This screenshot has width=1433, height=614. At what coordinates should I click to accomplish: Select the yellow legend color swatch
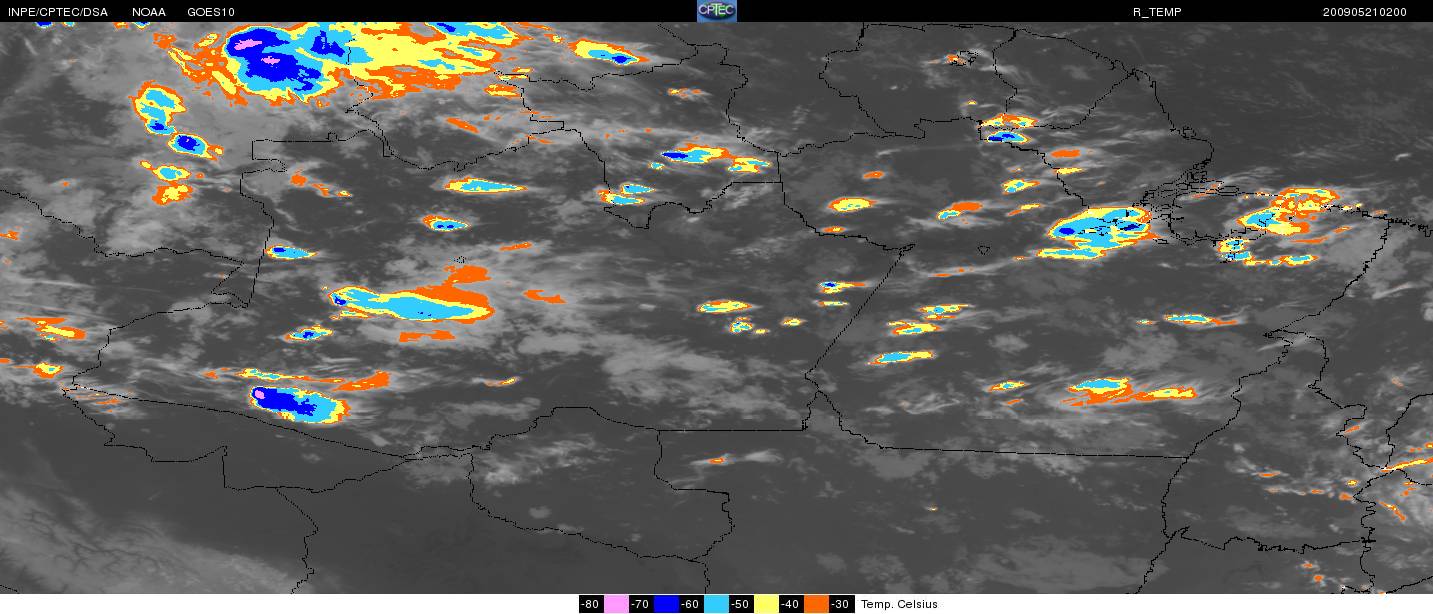coord(766,604)
